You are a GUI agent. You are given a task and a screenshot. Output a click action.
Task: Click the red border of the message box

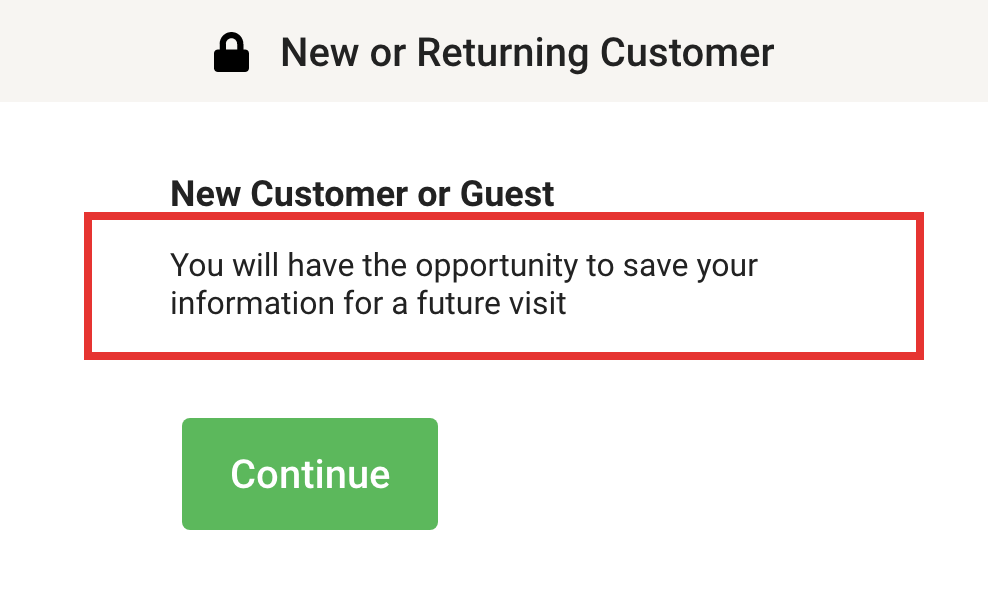pos(505,218)
